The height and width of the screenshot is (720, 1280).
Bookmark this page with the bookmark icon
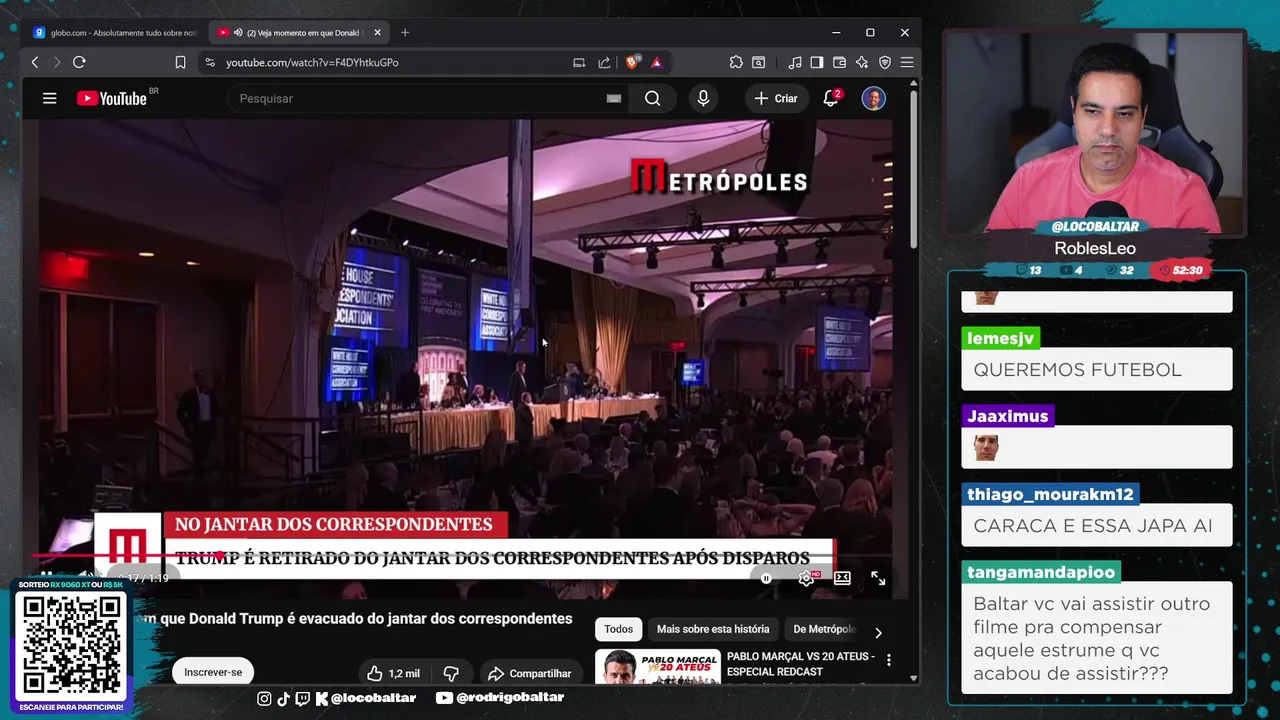click(x=180, y=62)
